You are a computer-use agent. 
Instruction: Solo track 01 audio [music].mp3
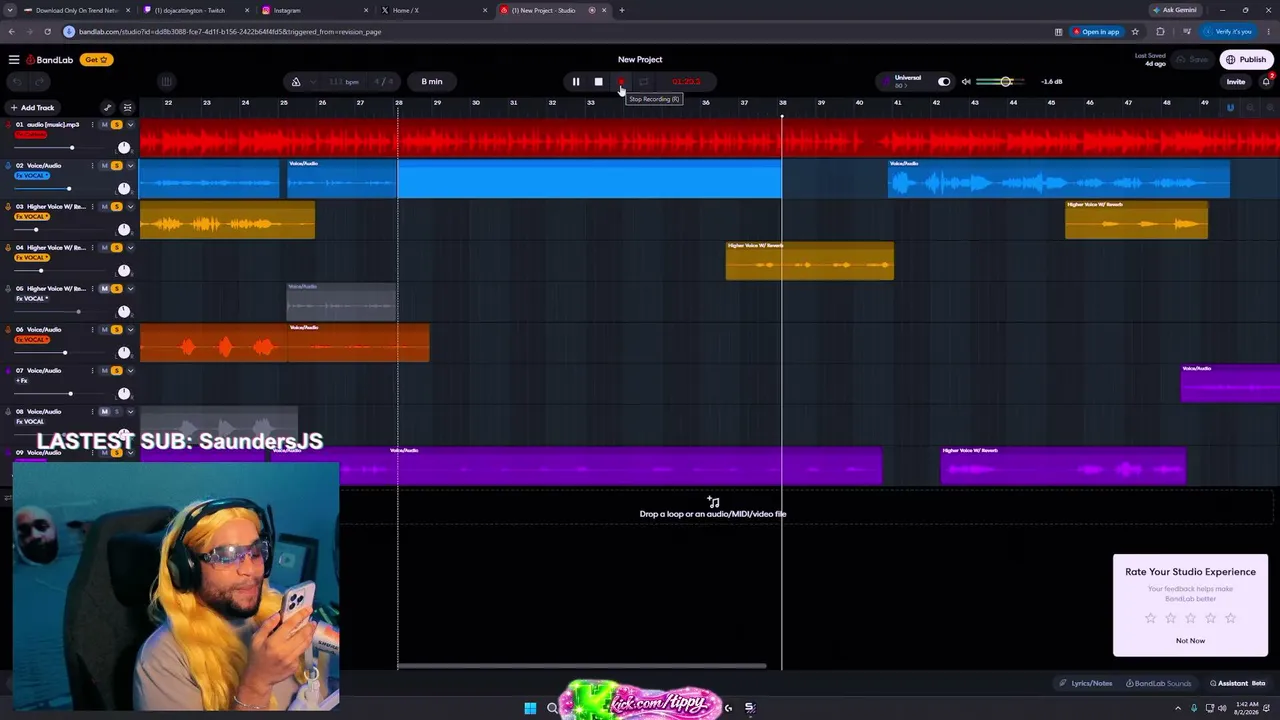pyautogui.click(x=116, y=125)
